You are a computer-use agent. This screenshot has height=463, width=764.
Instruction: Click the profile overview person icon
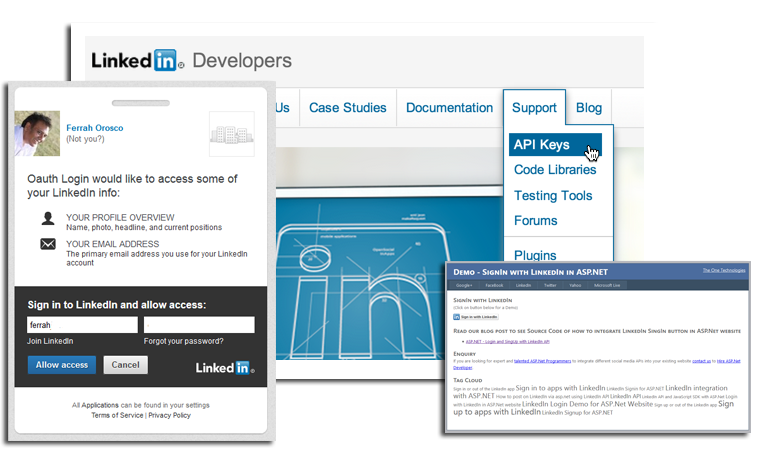pos(48,219)
